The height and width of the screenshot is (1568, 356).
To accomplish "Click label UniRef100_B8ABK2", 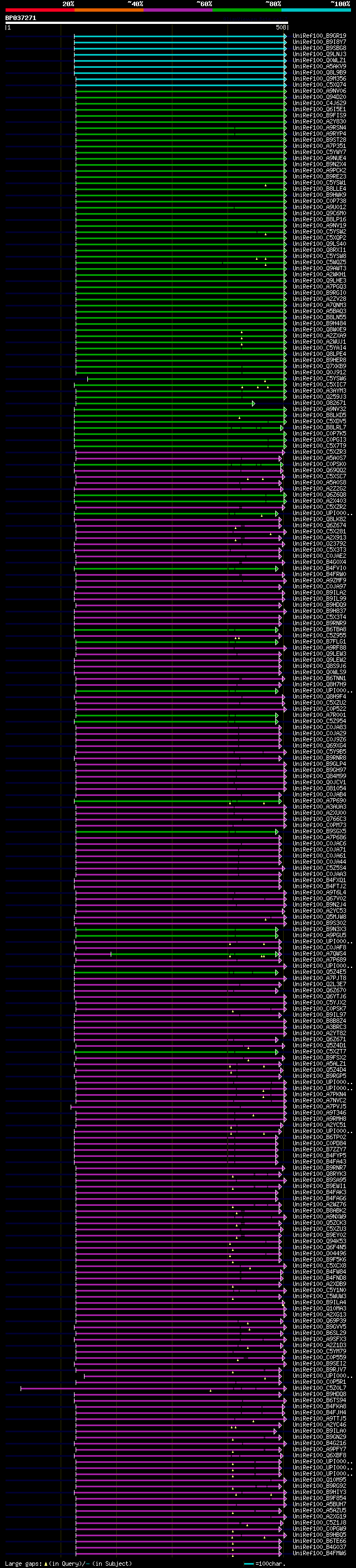I will click(x=319, y=1211).
